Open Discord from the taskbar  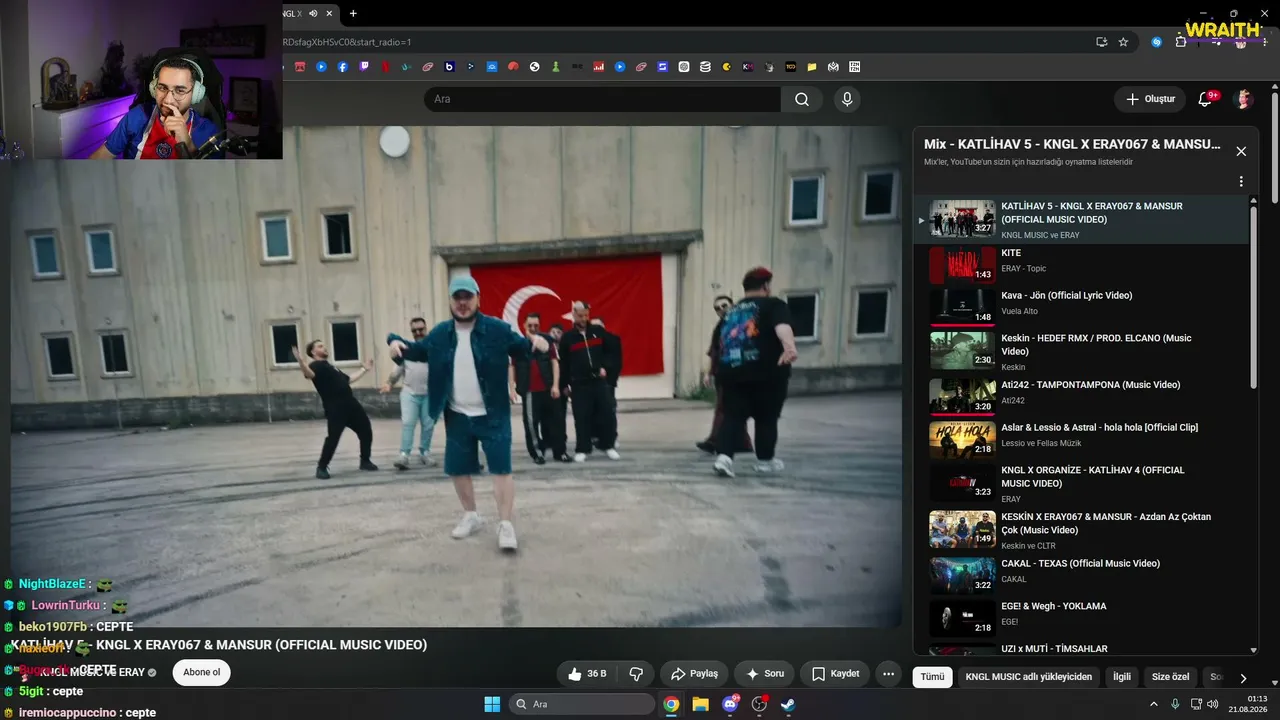(730, 704)
